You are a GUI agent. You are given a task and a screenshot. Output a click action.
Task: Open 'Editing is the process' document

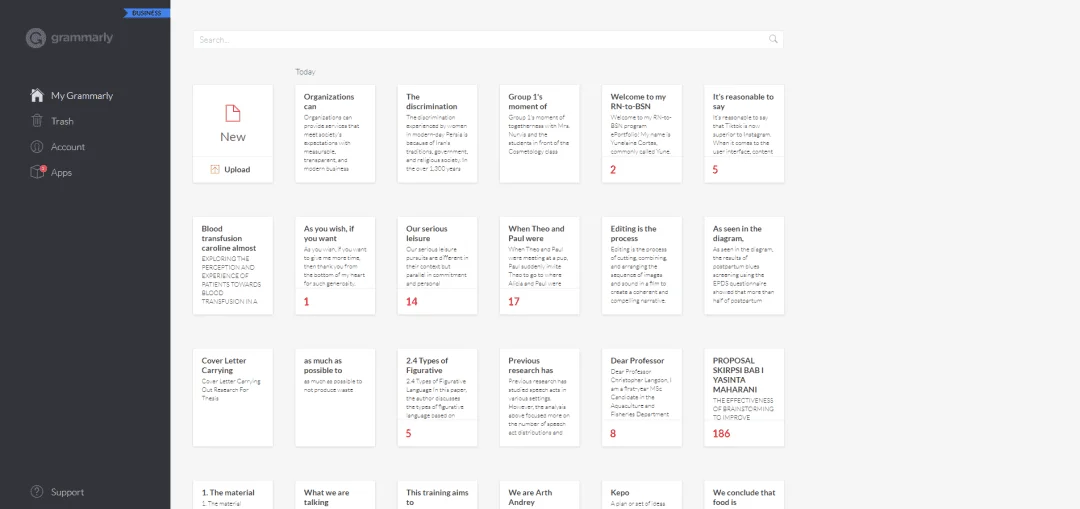(x=642, y=266)
